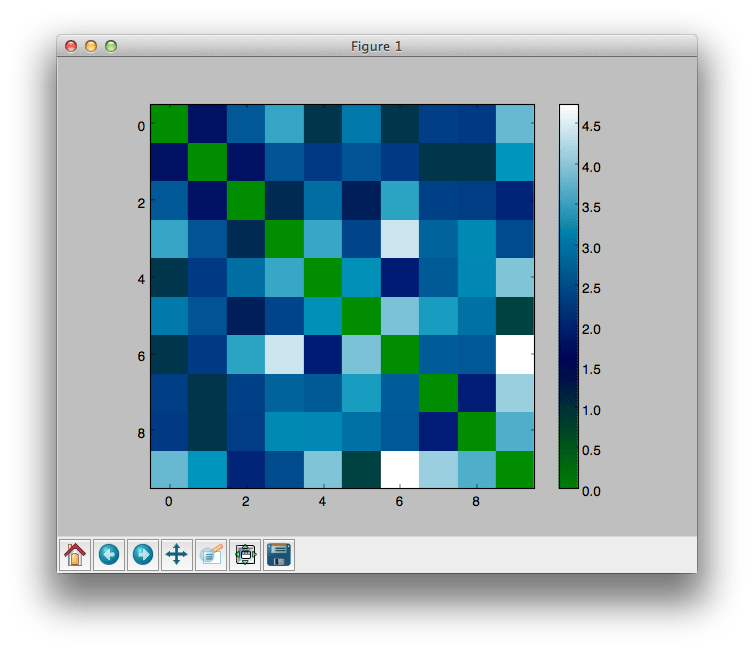Click the white cell in row 6 of heatmap
754x652 pixels.
[515, 354]
